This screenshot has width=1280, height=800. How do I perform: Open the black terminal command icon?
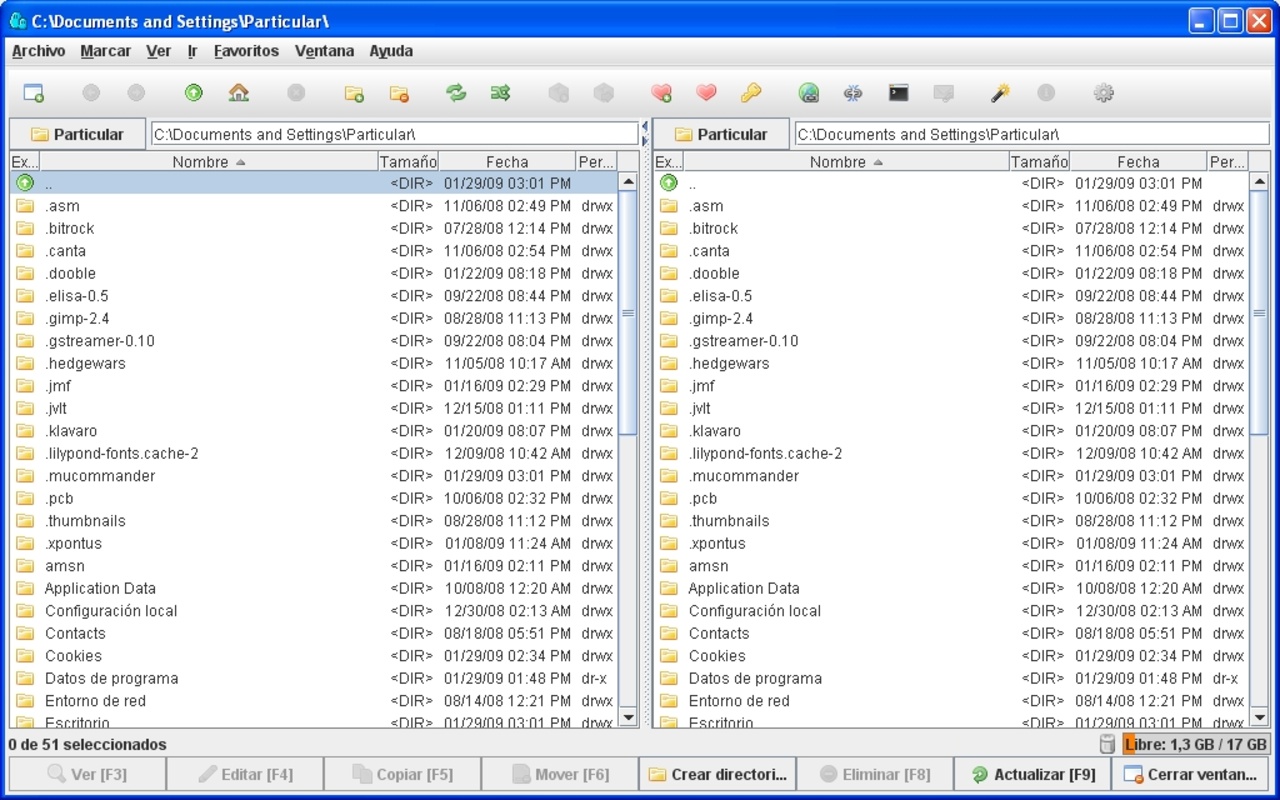coord(899,93)
